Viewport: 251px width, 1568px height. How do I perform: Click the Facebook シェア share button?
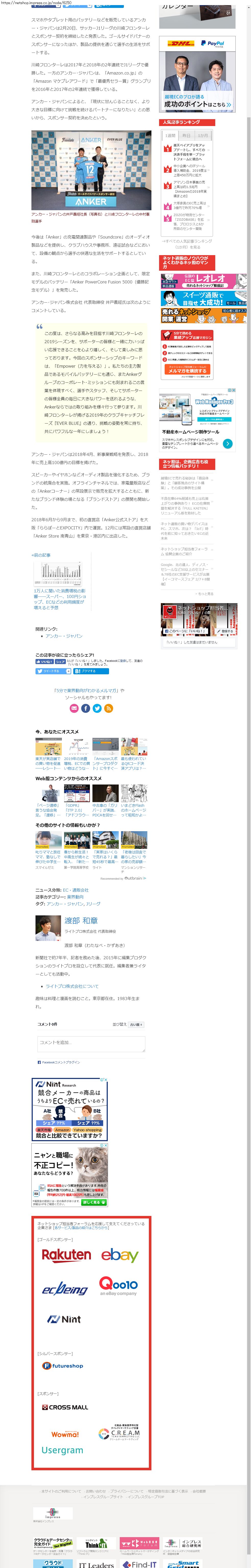click(60, 662)
